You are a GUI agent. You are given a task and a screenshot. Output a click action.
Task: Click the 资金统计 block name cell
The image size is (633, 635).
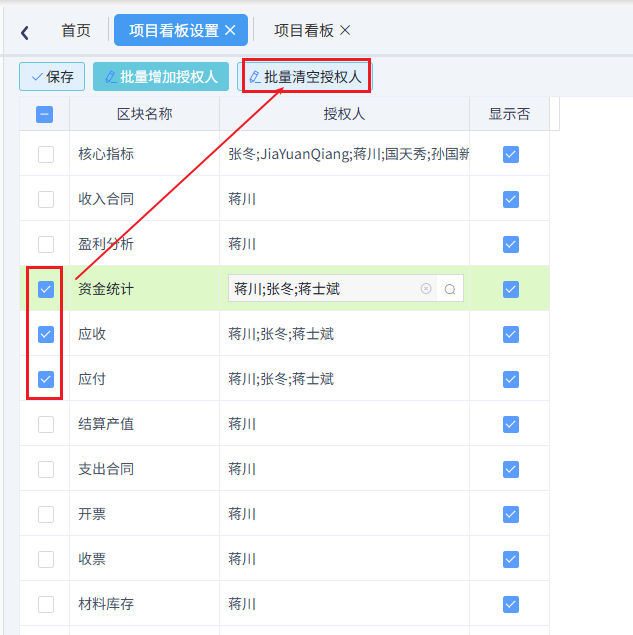pos(145,289)
